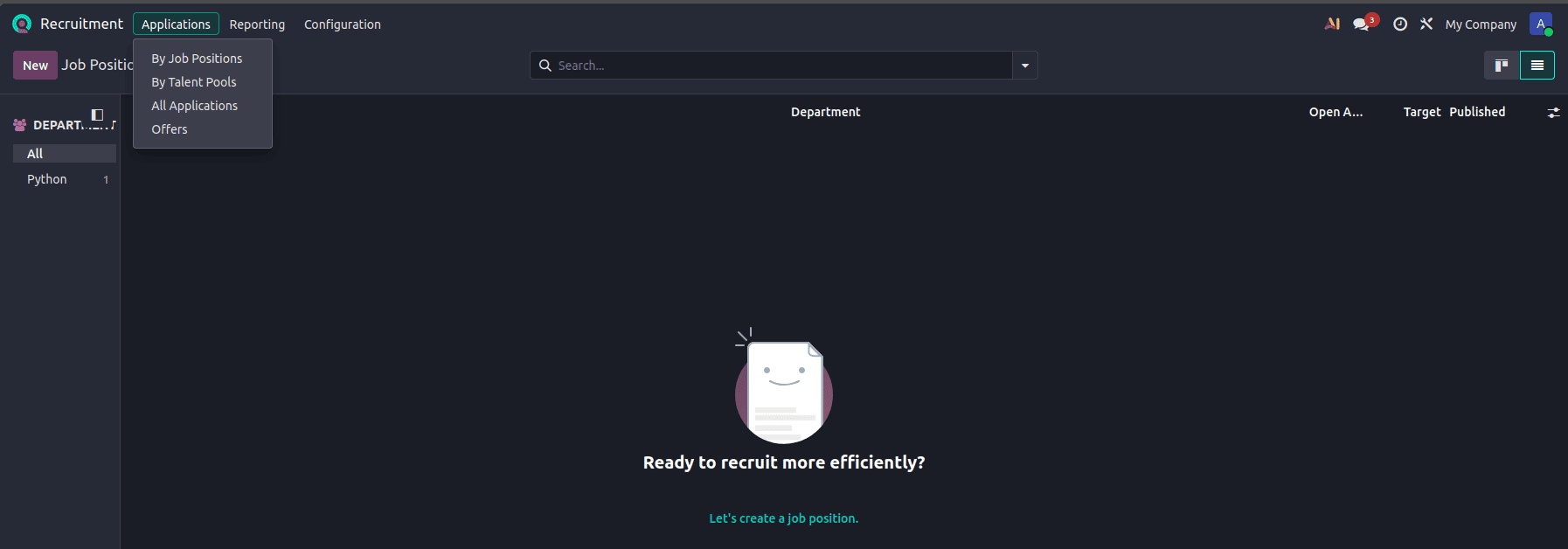Open the Applications menu

click(x=176, y=24)
